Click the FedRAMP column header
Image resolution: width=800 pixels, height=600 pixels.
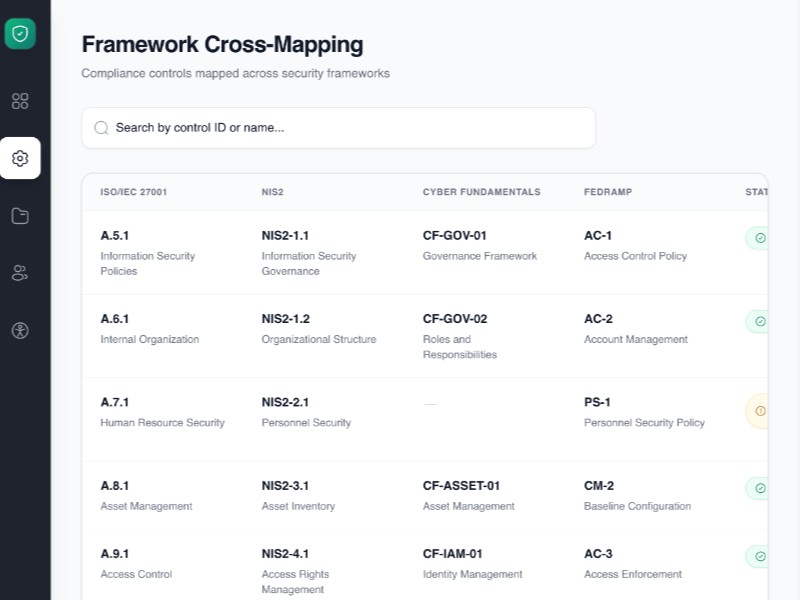pos(608,192)
